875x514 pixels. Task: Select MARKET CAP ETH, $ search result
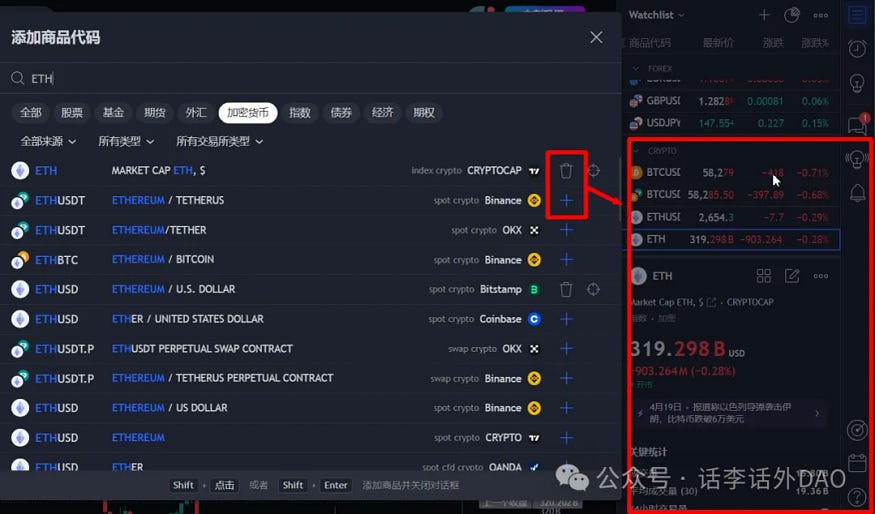point(309,171)
